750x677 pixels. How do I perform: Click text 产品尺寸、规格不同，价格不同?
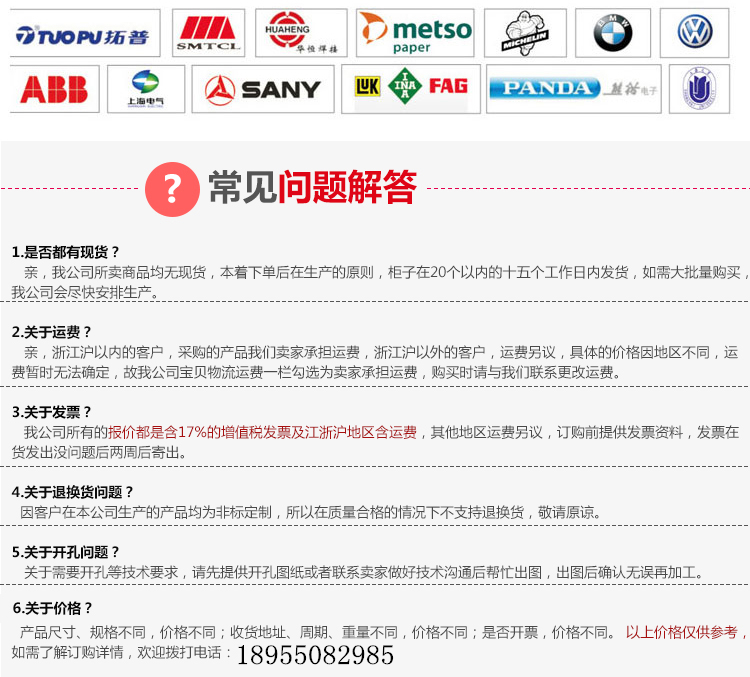click(x=118, y=633)
